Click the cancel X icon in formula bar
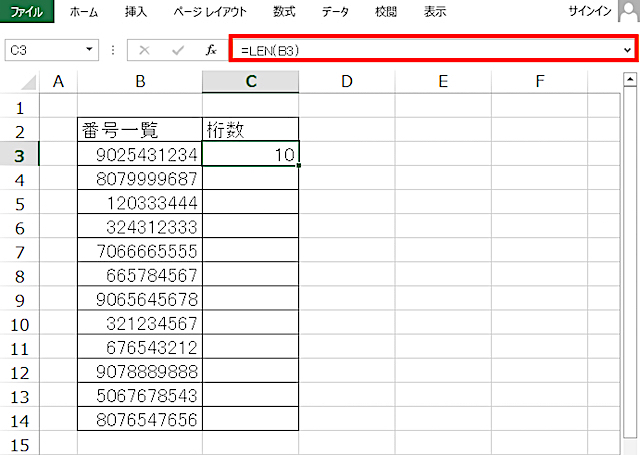This screenshot has height=455, width=640. [145, 49]
